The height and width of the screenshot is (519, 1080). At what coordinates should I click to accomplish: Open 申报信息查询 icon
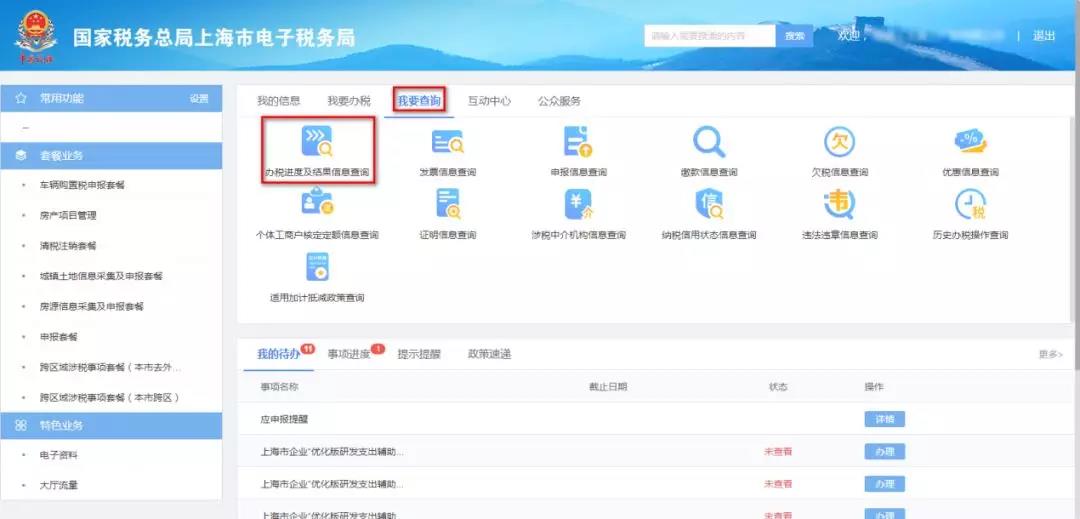(x=578, y=143)
